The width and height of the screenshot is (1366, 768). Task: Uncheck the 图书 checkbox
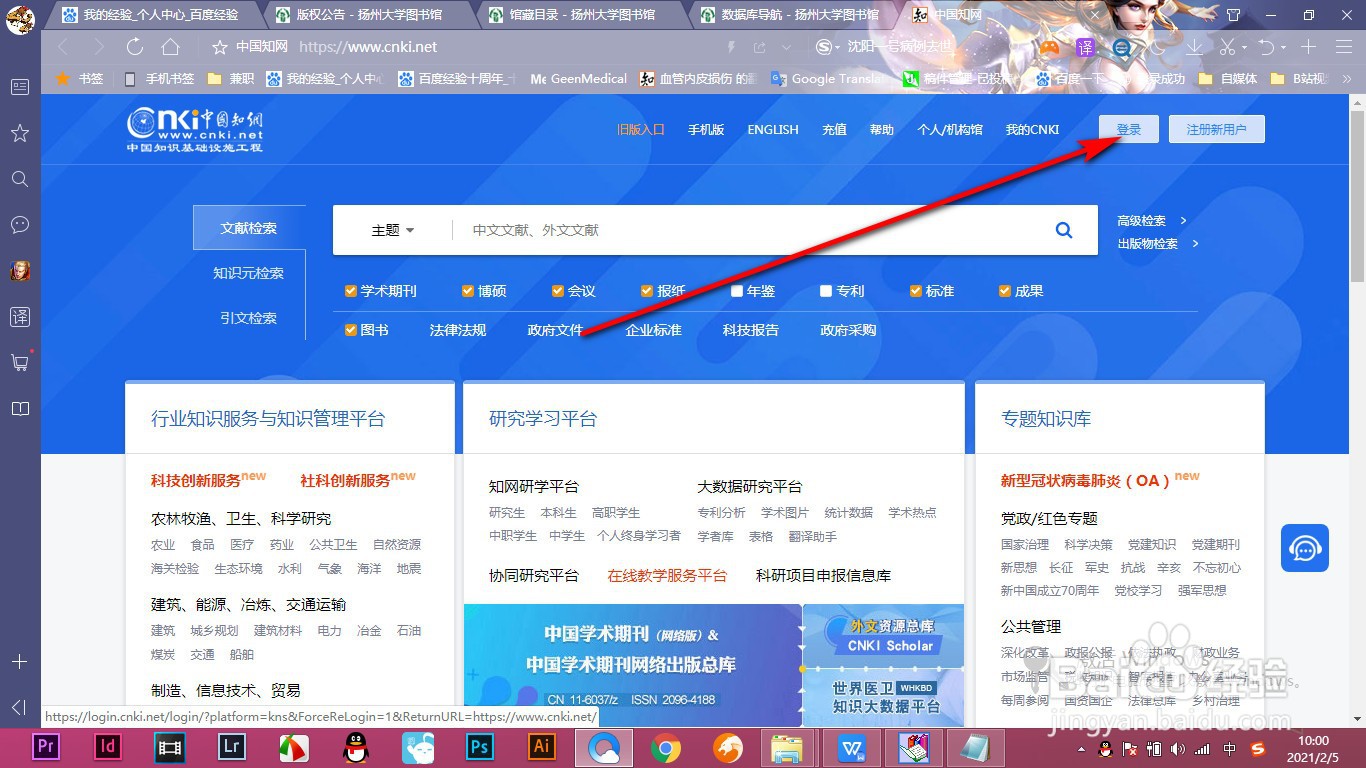coord(351,330)
